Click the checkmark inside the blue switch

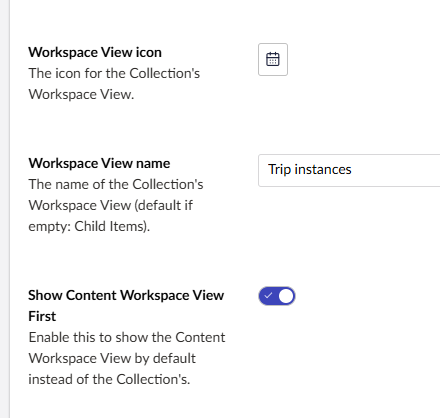(x=268, y=296)
